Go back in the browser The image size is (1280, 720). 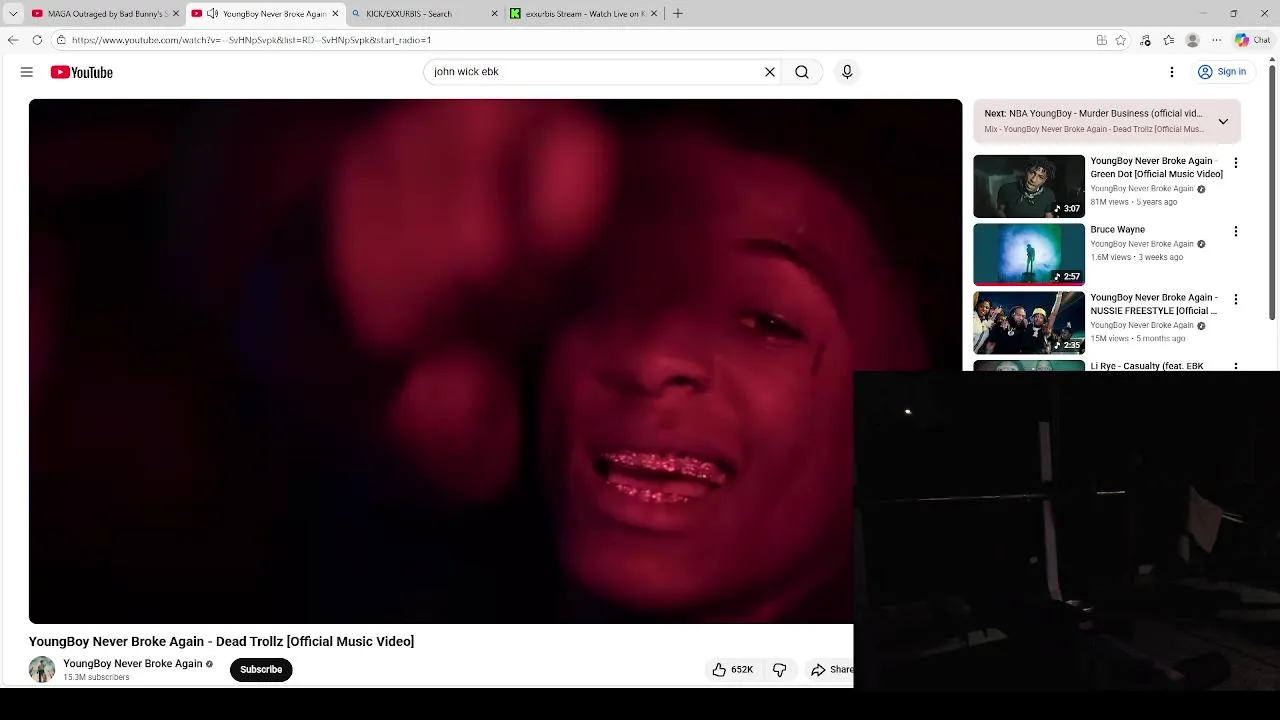tap(13, 40)
